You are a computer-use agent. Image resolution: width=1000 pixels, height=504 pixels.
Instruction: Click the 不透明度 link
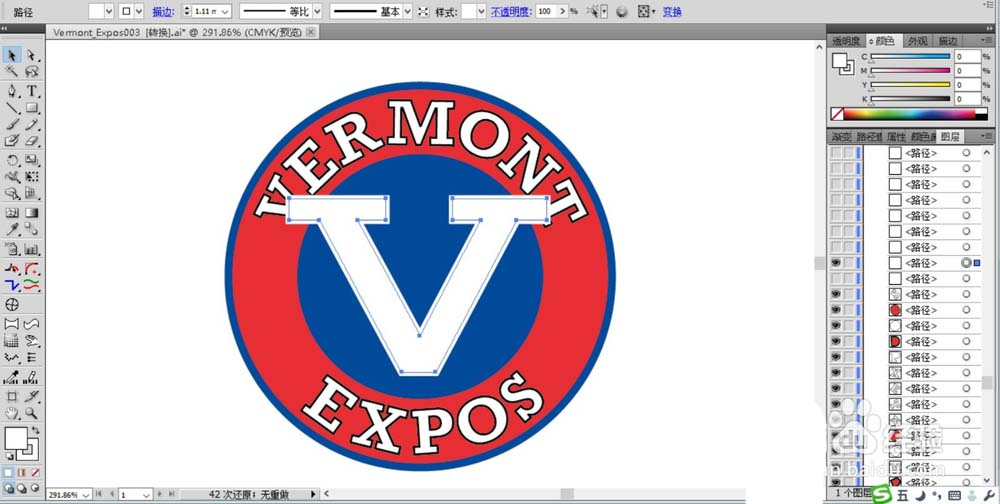pyautogui.click(x=511, y=12)
